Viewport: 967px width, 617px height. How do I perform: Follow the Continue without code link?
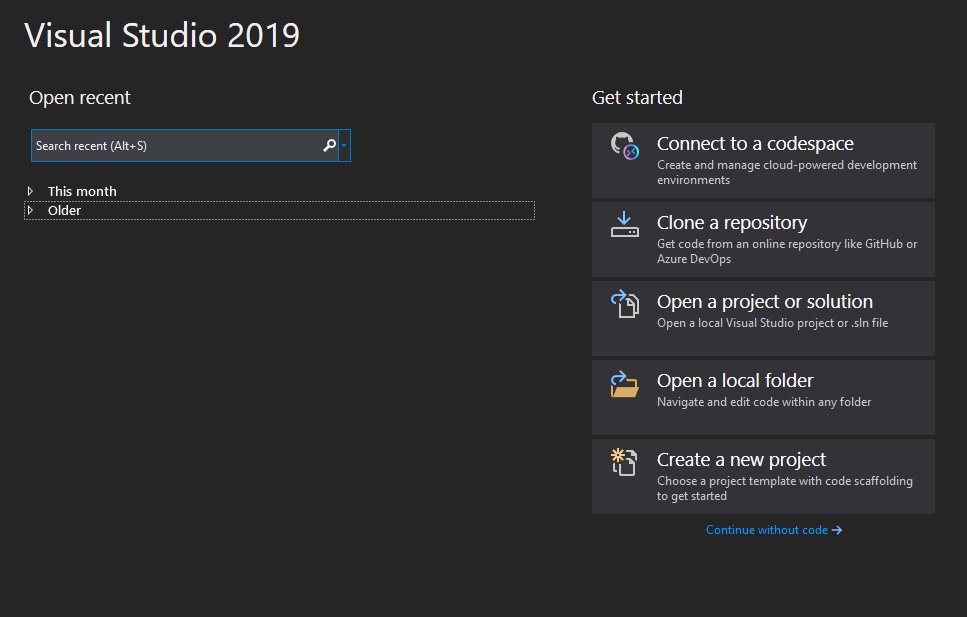click(x=766, y=530)
